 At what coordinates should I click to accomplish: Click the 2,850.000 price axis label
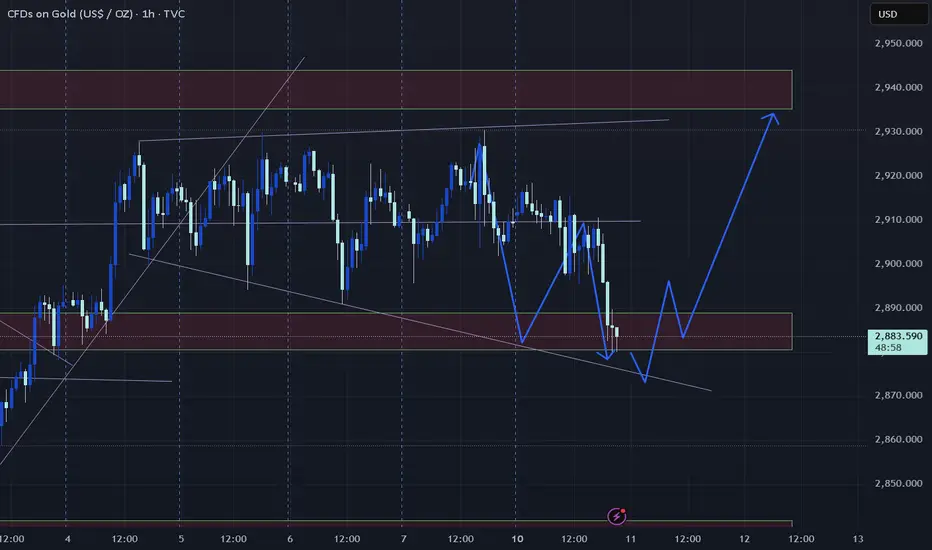tap(898, 483)
